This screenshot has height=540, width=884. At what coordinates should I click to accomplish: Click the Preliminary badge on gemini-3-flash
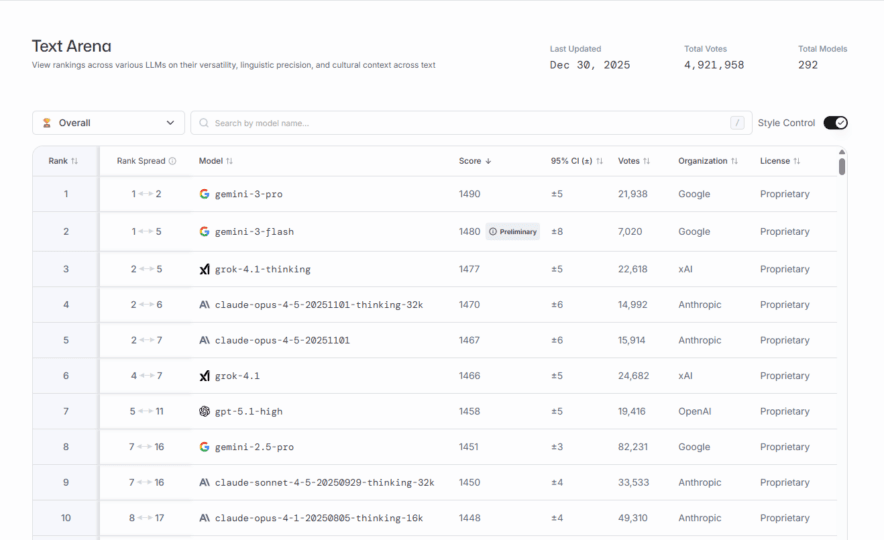coord(513,232)
